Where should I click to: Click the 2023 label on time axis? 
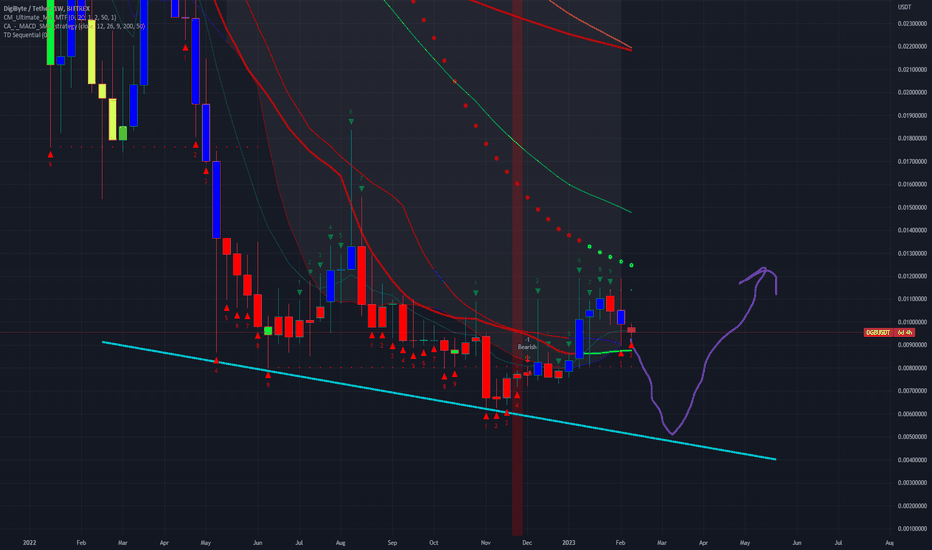click(569, 543)
